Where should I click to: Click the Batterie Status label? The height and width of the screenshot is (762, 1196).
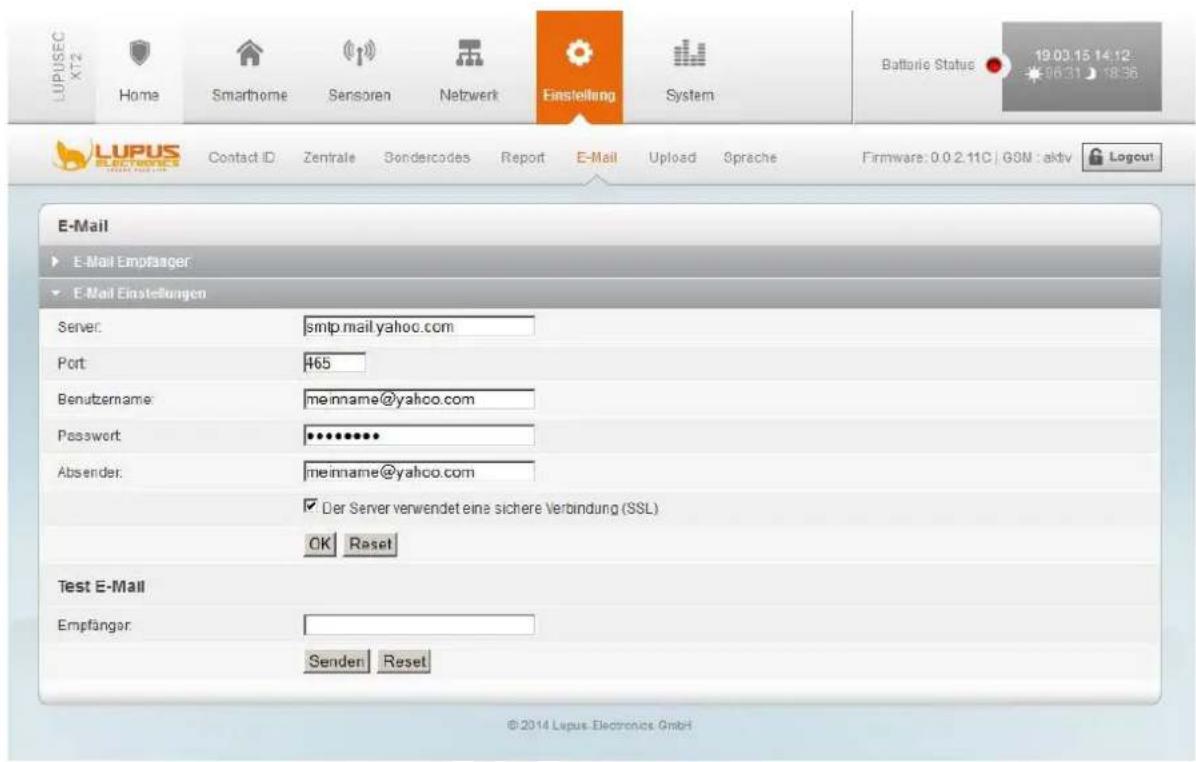coord(928,65)
